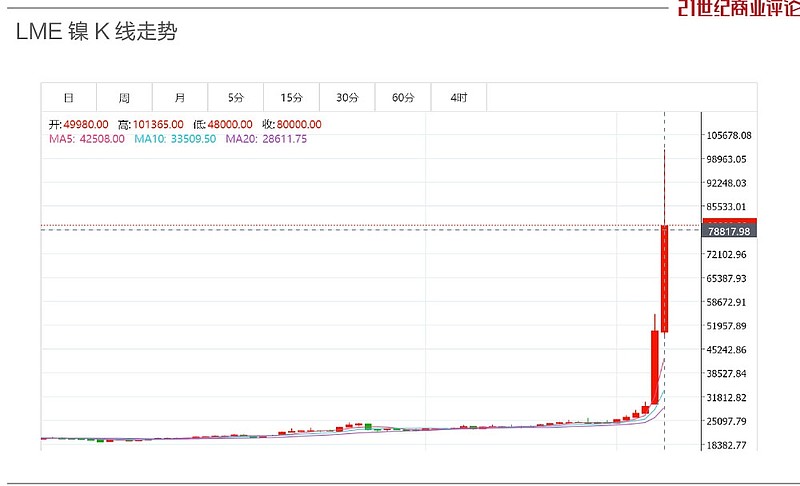Screen dimensions: 800x486
Task: Click the 78817.98 crosshair price label
Action: [x=729, y=232]
